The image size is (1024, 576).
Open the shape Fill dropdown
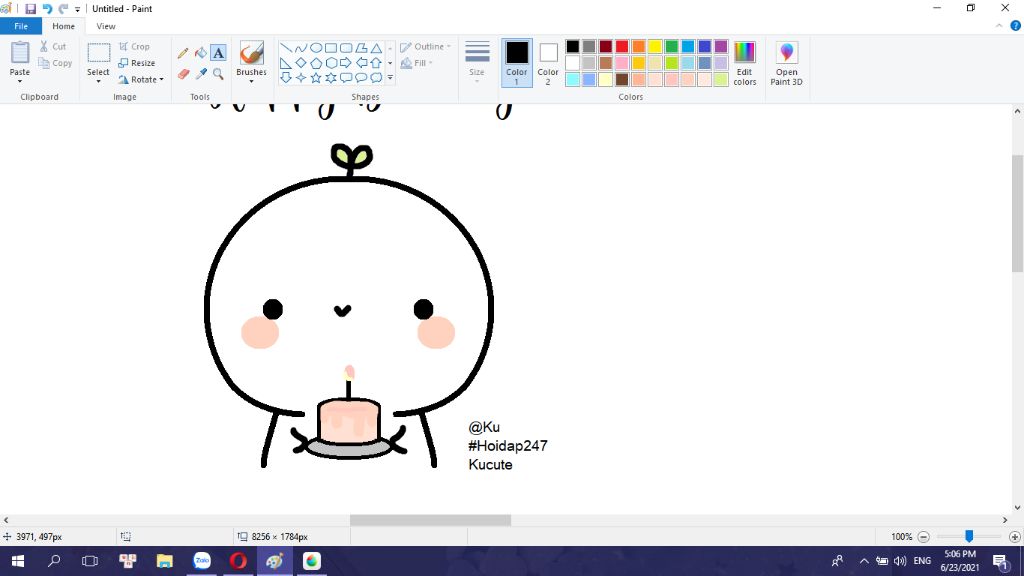point(417,63)
